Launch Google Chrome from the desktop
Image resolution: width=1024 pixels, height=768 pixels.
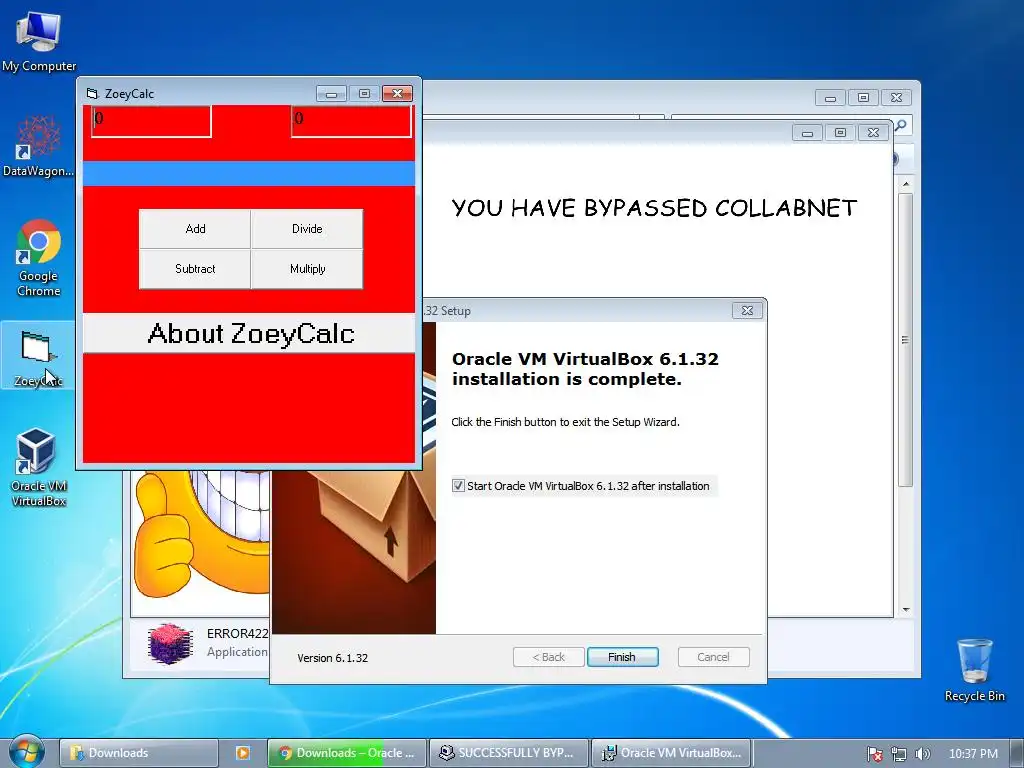[x=38, y=258]
